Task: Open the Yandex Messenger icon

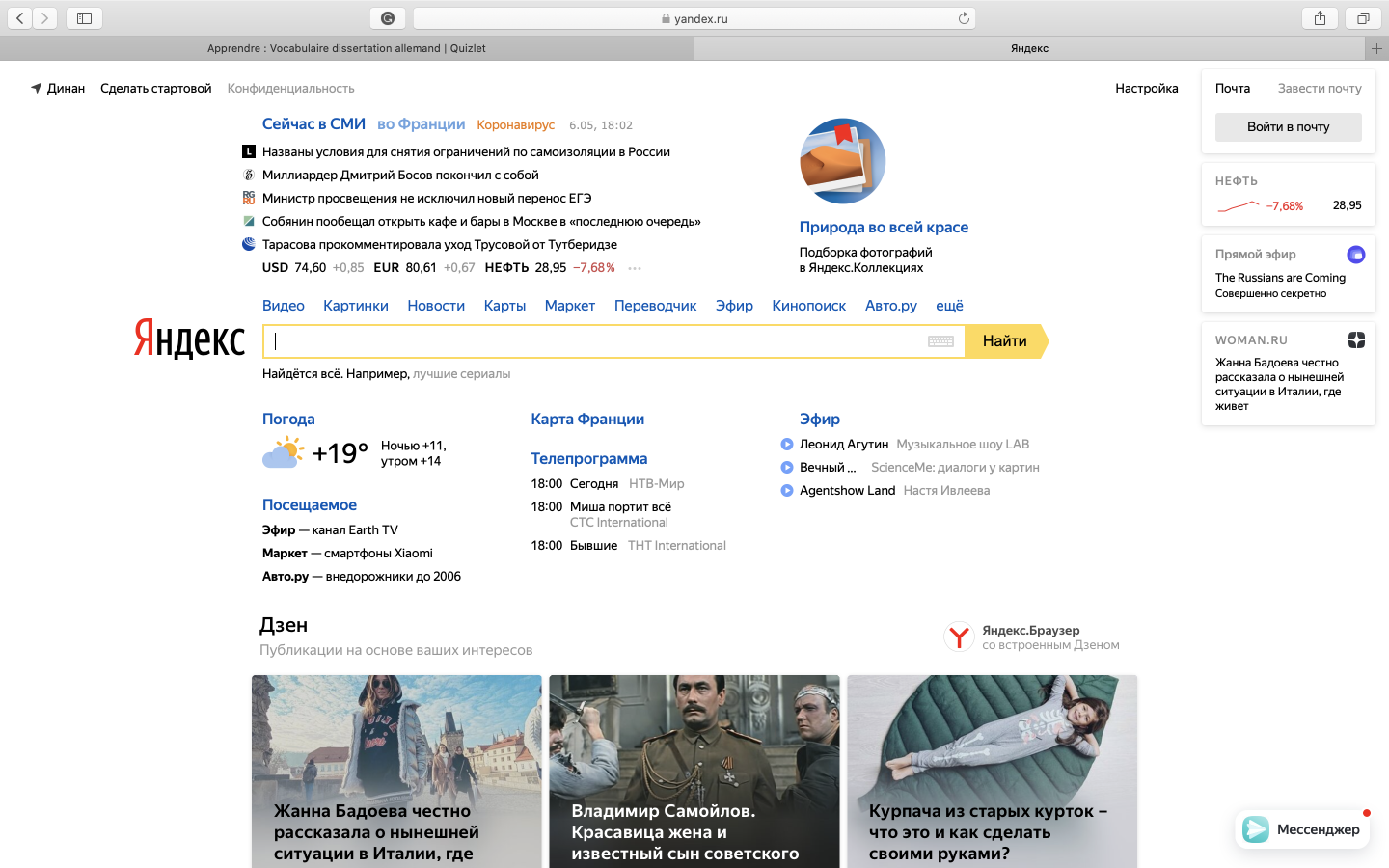Action: 1256,829
